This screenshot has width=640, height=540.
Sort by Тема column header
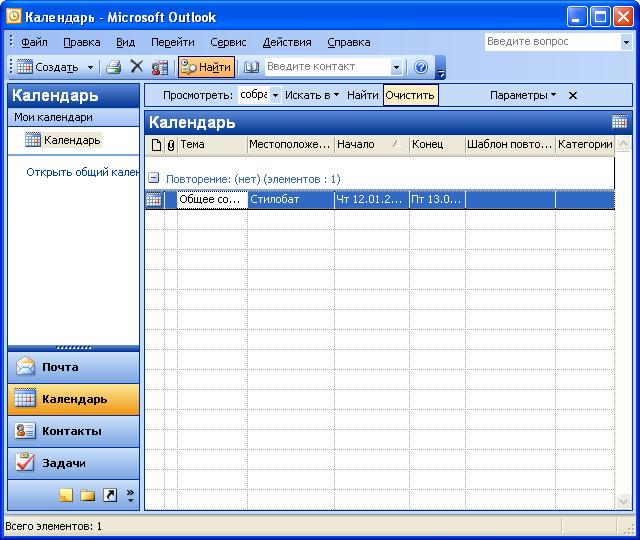point(212,144)
